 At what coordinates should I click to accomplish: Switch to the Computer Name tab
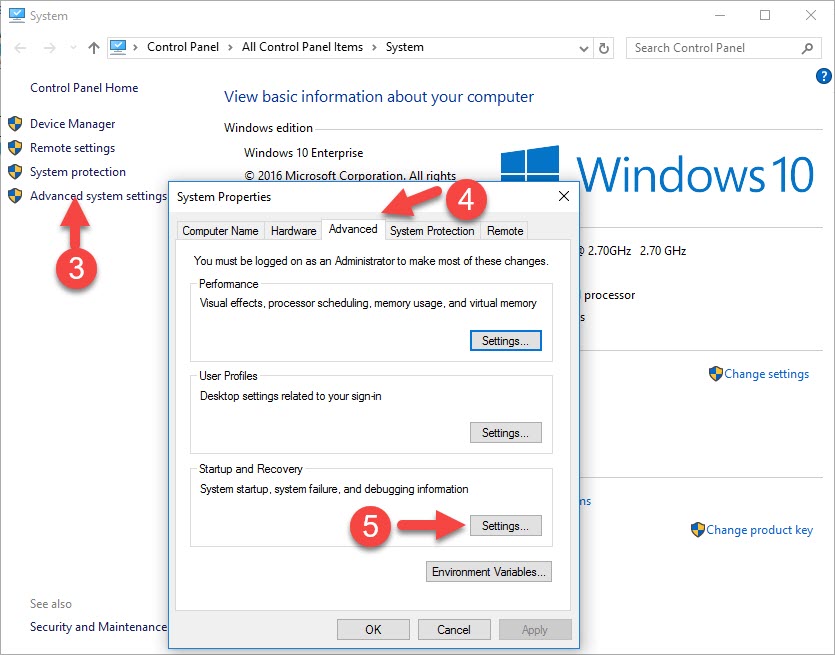220,231
